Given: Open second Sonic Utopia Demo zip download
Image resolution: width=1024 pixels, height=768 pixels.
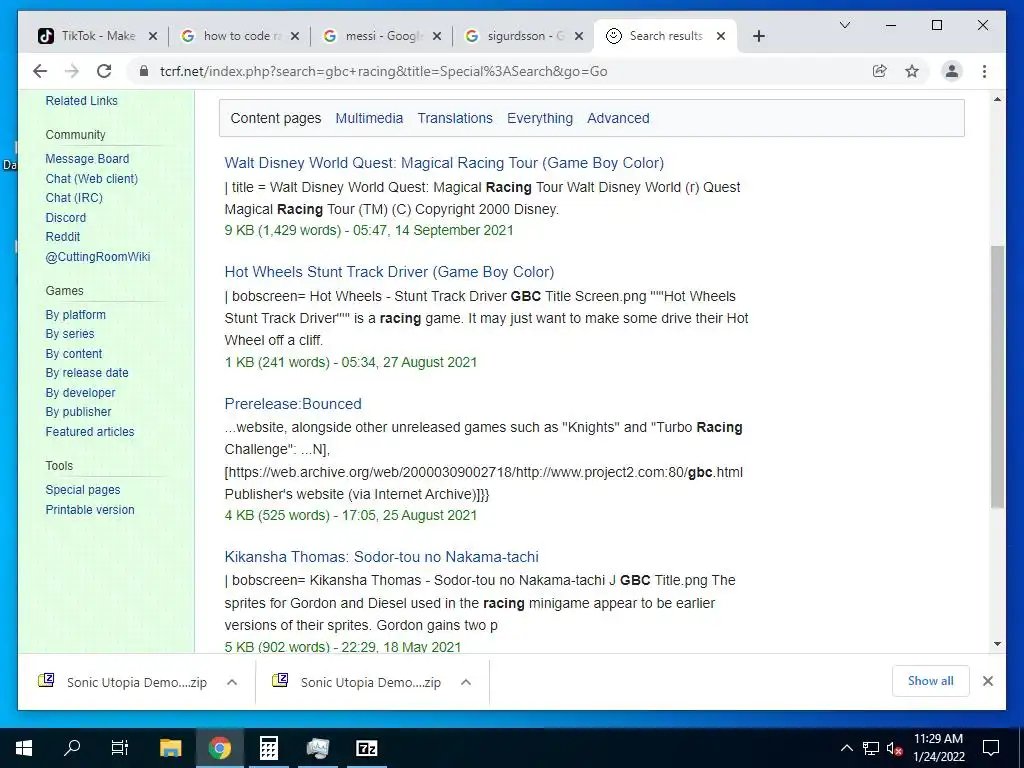Looking at the screenshot, I should click(357, 682).
